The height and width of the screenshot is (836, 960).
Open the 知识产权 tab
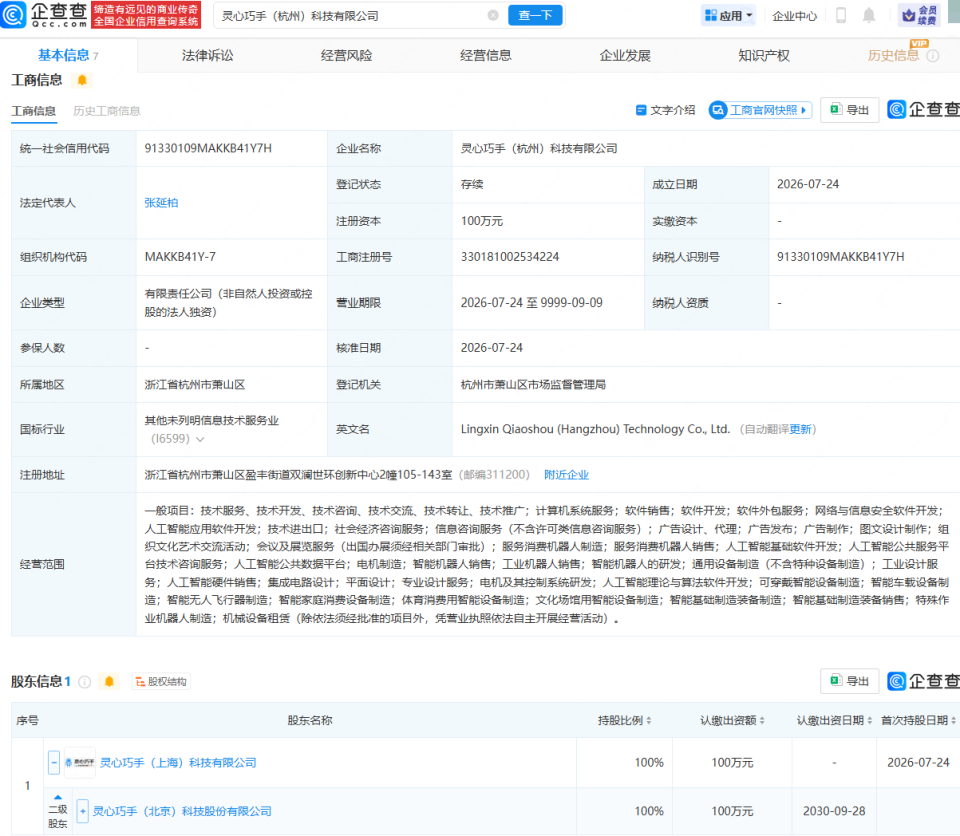[764, 56]
